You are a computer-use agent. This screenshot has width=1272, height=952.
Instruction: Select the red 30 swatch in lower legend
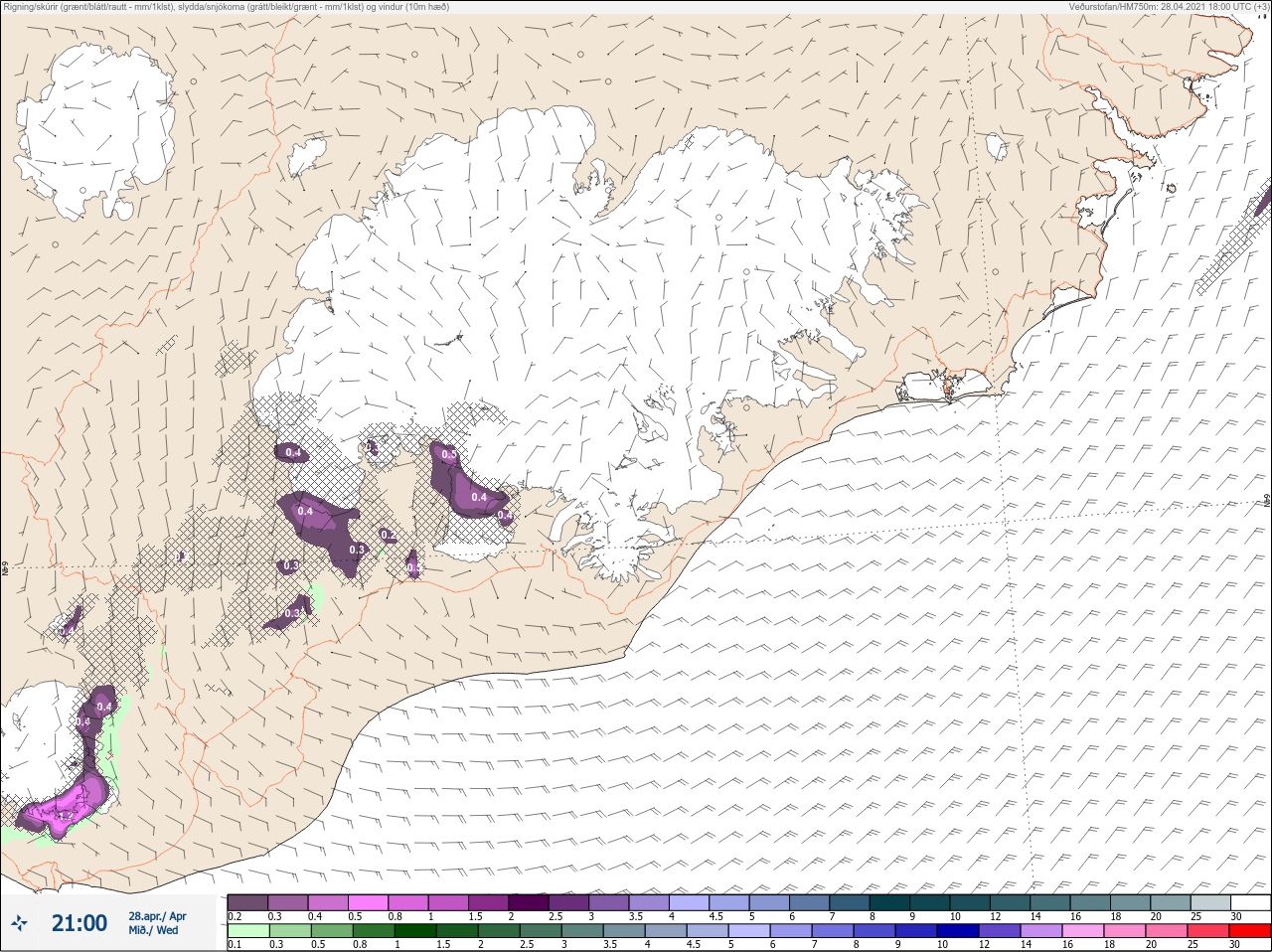[1250, 932]
